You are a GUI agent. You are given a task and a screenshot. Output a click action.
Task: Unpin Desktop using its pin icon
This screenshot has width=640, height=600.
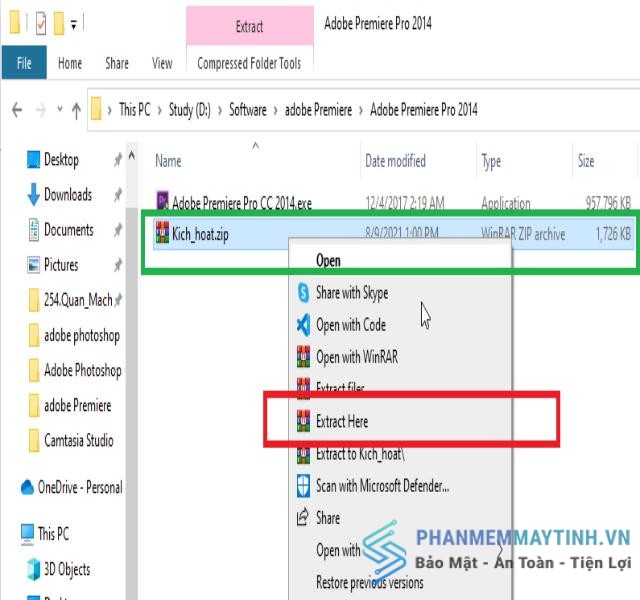[118, 160]
